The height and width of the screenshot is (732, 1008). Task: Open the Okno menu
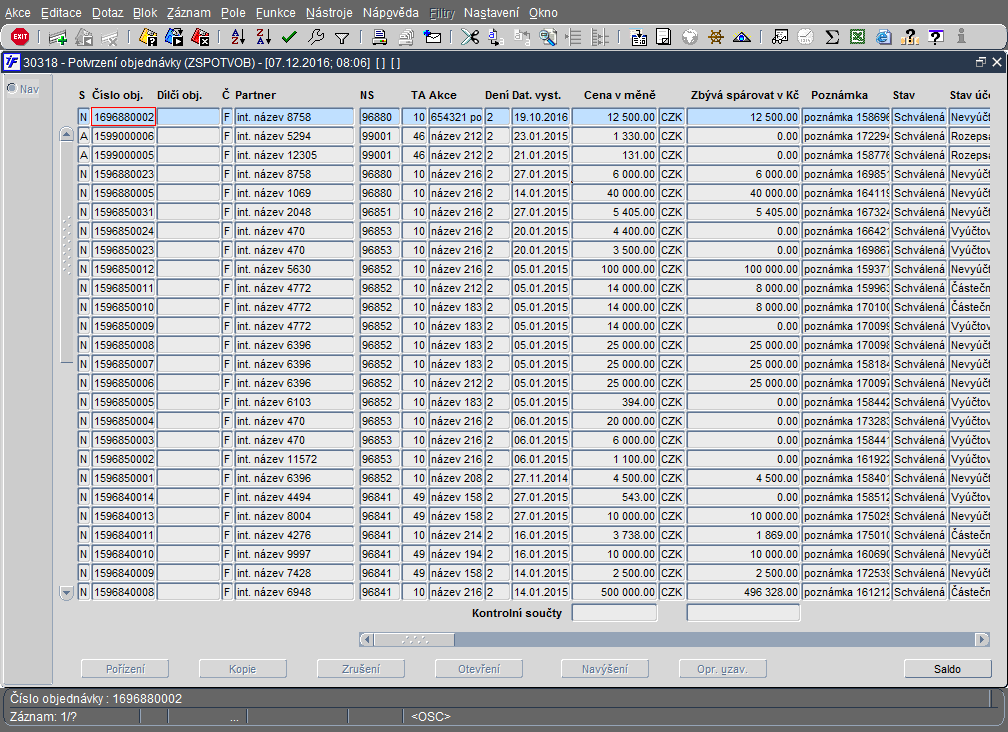pyautogui.click(x=543, y=13)
